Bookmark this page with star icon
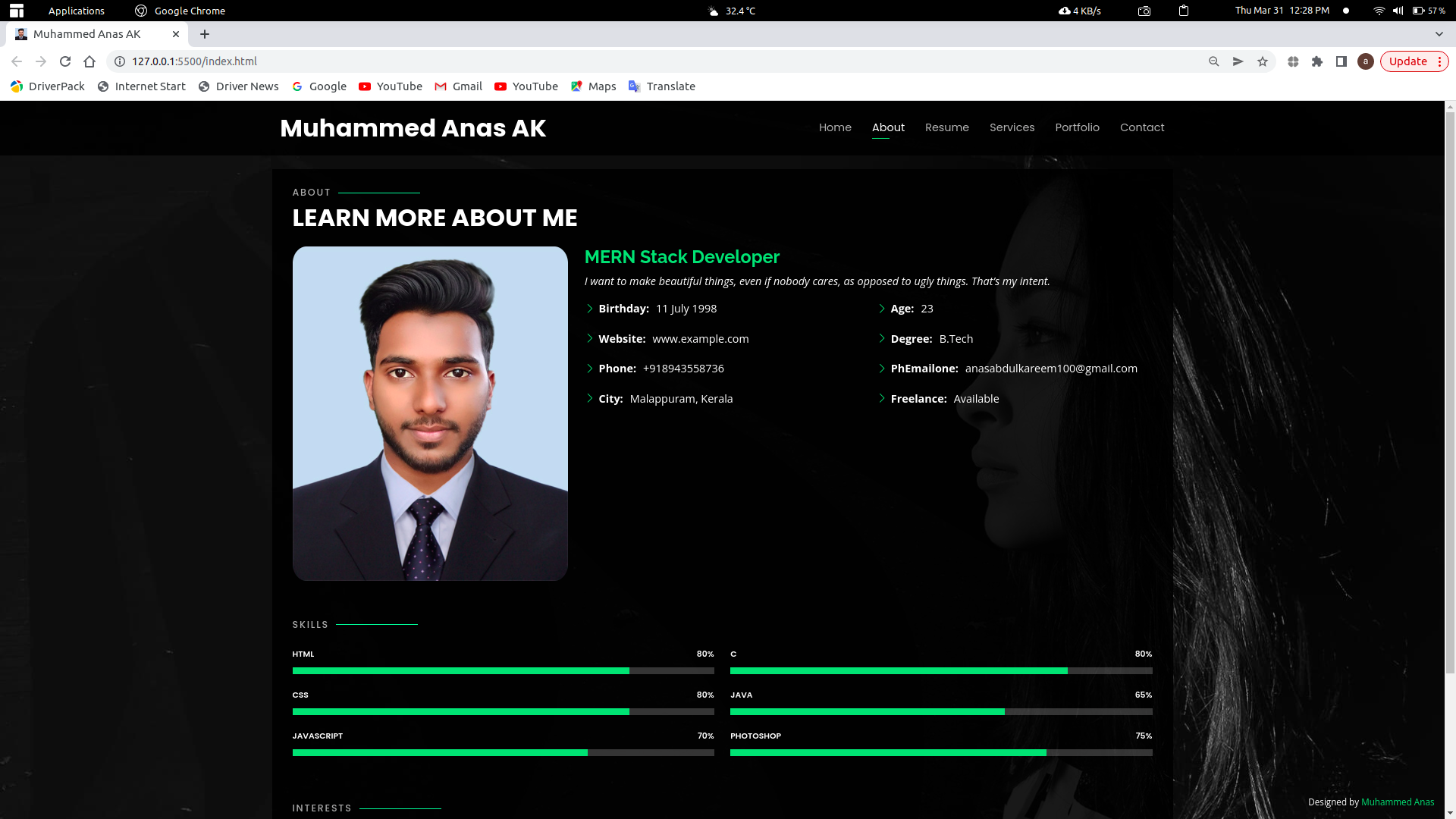The width and height of the screenshot is (1456, 819). pos(1263,61)
